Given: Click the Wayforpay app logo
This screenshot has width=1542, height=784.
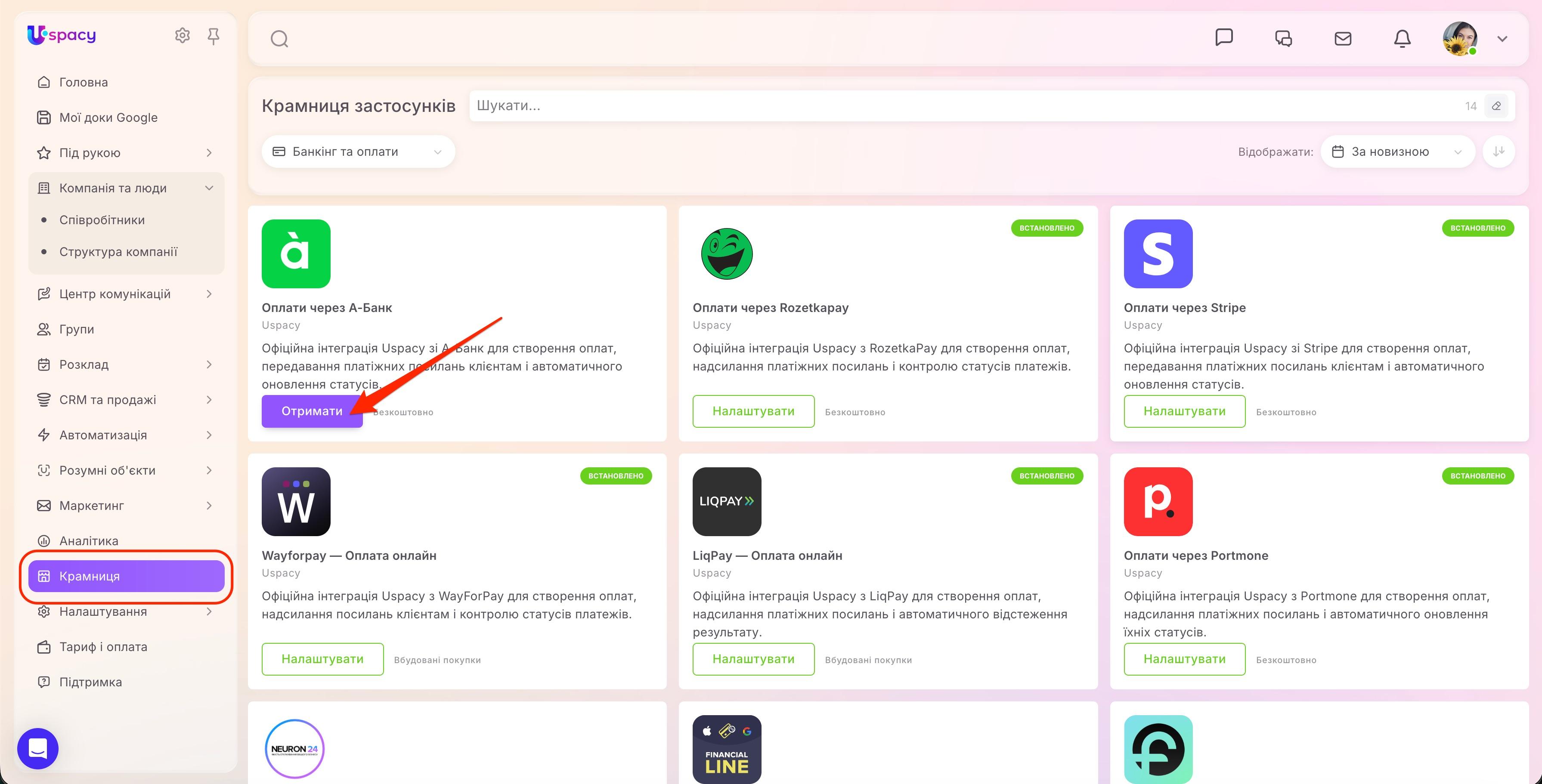Looking at the screenshot, I should pos(296,502).
